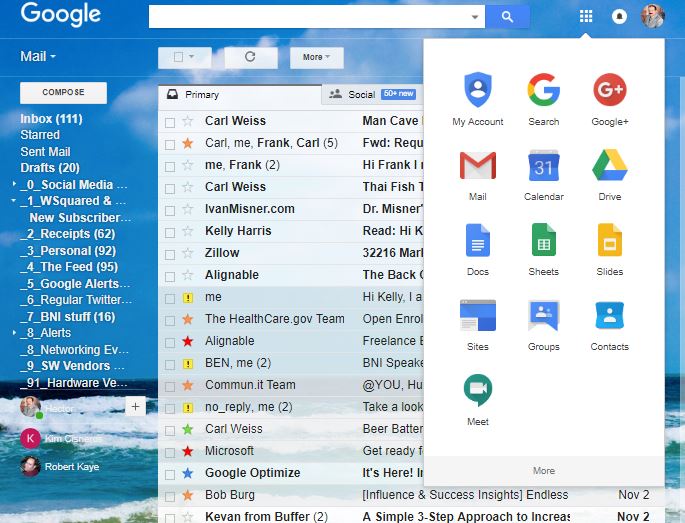The height and width of the screenshot is (523, 685).
Task: Expand the _0_Social Media label
Action: coord(14,184)
